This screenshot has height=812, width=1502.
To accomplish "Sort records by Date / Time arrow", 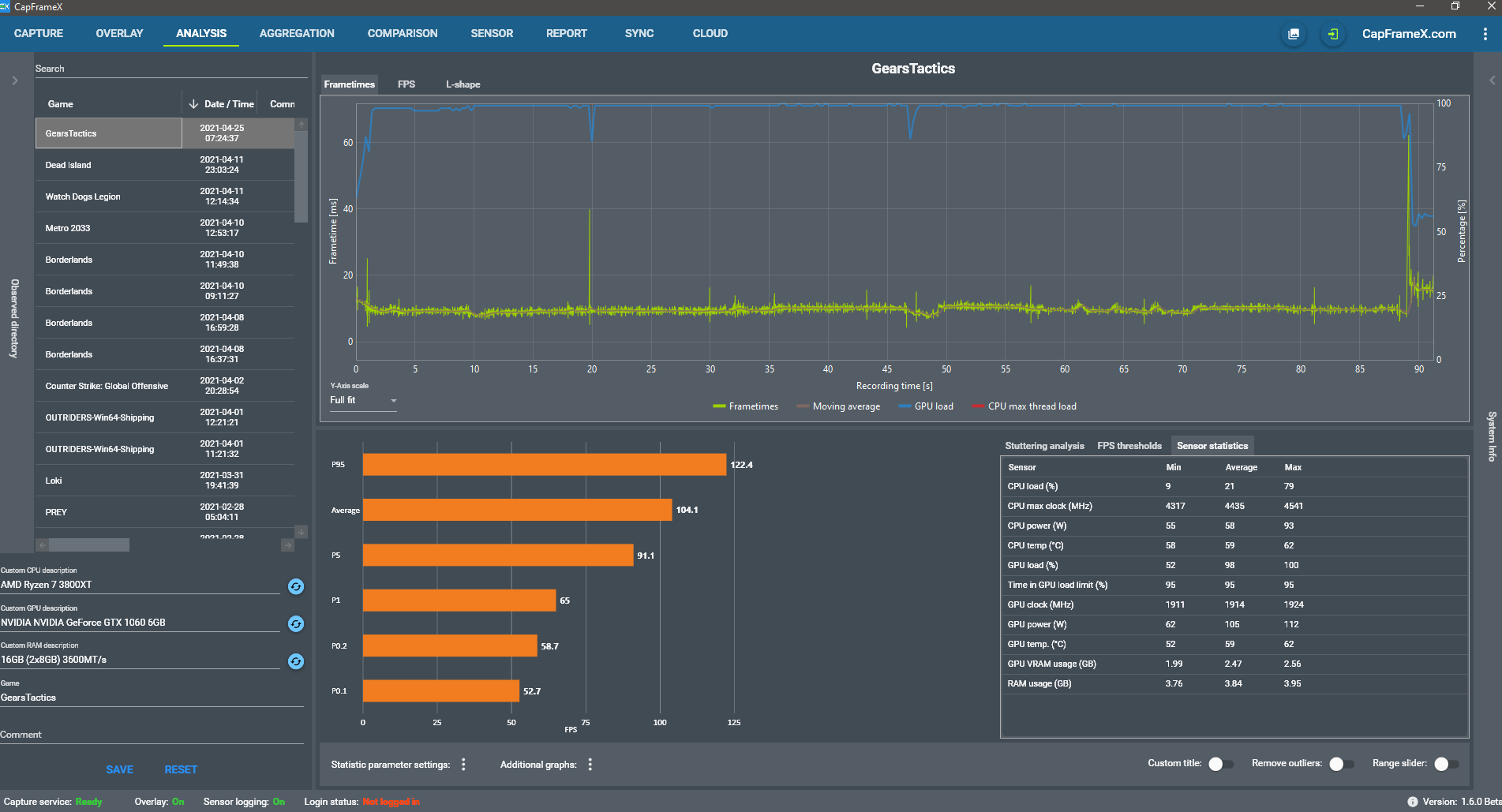I will pyautogui.click(x=193, y=104).
